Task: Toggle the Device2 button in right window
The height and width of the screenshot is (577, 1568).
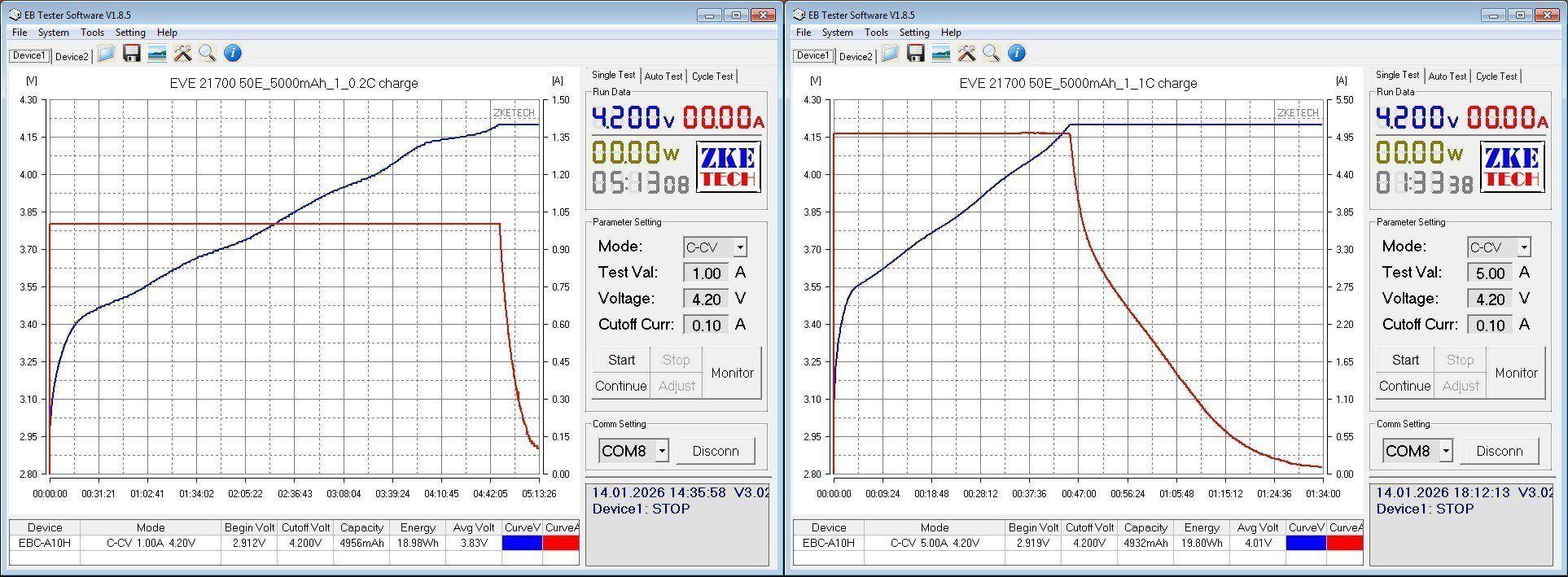Action: [856, 56]
